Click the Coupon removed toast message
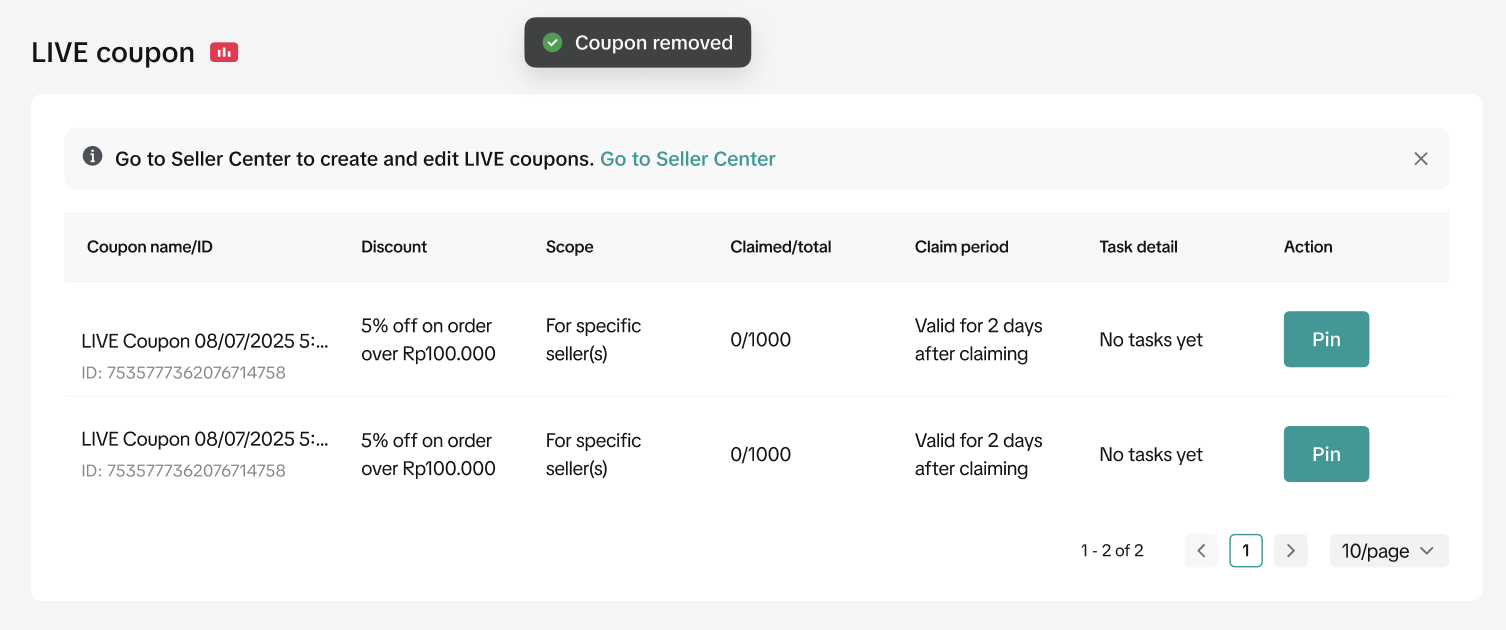The width and height of the screenshot is (1506, 630). click(x=653, y=43)
